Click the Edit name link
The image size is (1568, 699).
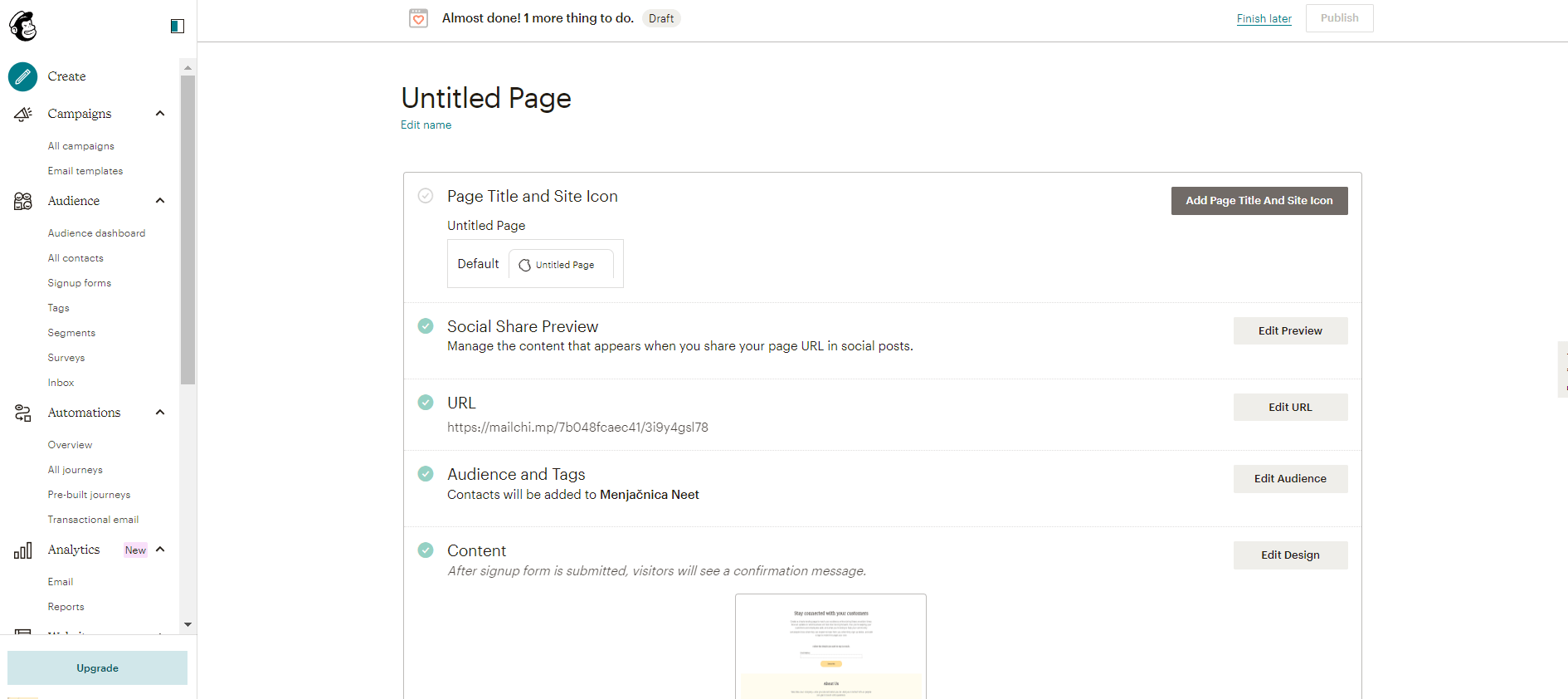point(426,125)
